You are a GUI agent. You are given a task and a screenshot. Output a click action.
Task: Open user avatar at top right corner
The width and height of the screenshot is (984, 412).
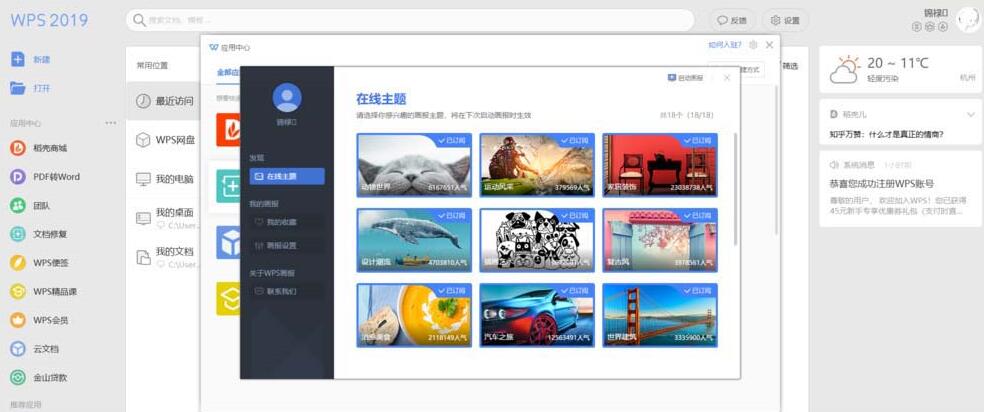(x=967, y=20)
